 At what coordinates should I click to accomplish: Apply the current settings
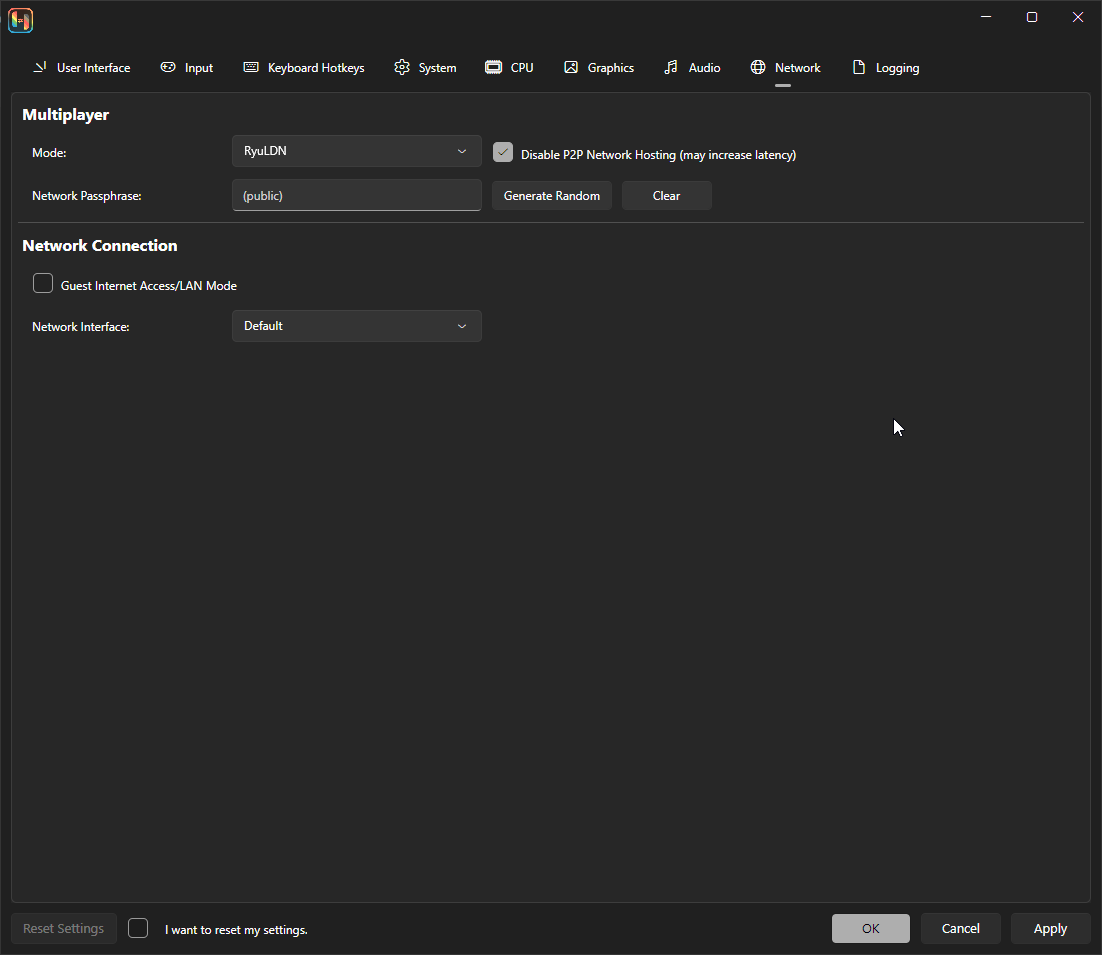tap(1051, 928)
